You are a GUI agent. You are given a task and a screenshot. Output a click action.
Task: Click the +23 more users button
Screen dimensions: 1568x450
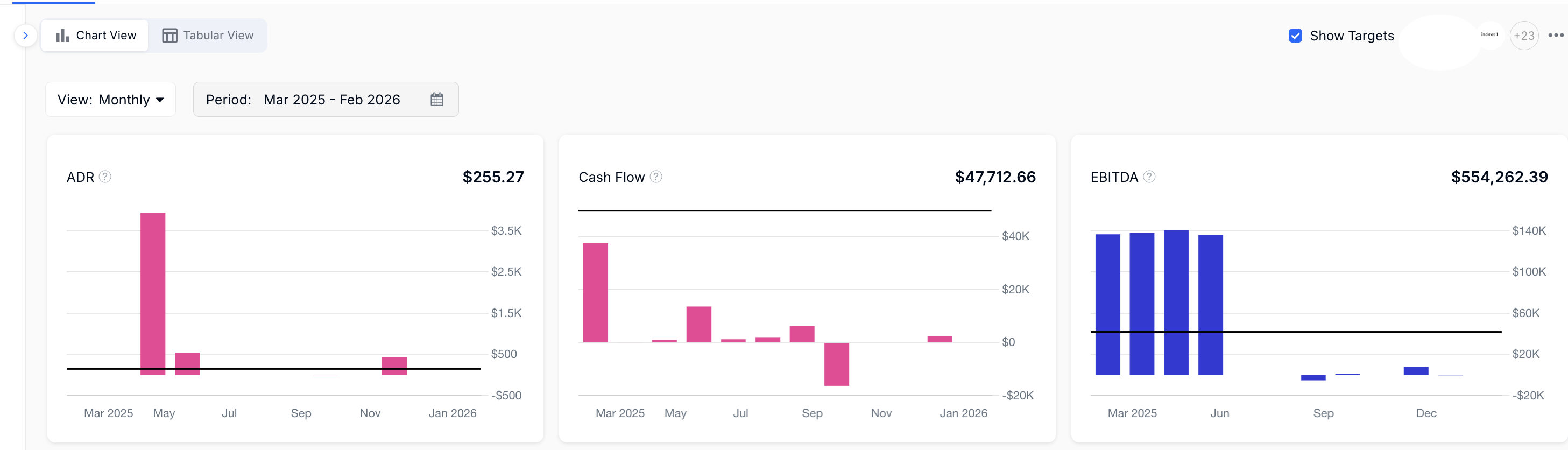[1523, 36]
